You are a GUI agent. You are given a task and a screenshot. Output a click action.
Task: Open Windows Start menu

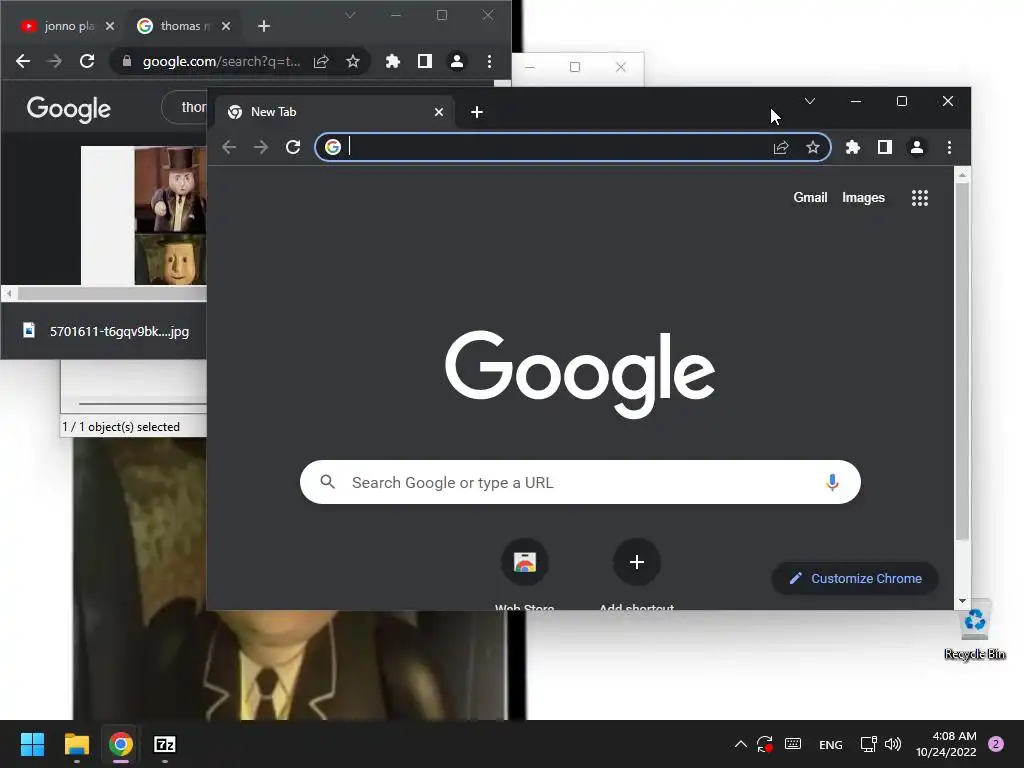point(32,744)
